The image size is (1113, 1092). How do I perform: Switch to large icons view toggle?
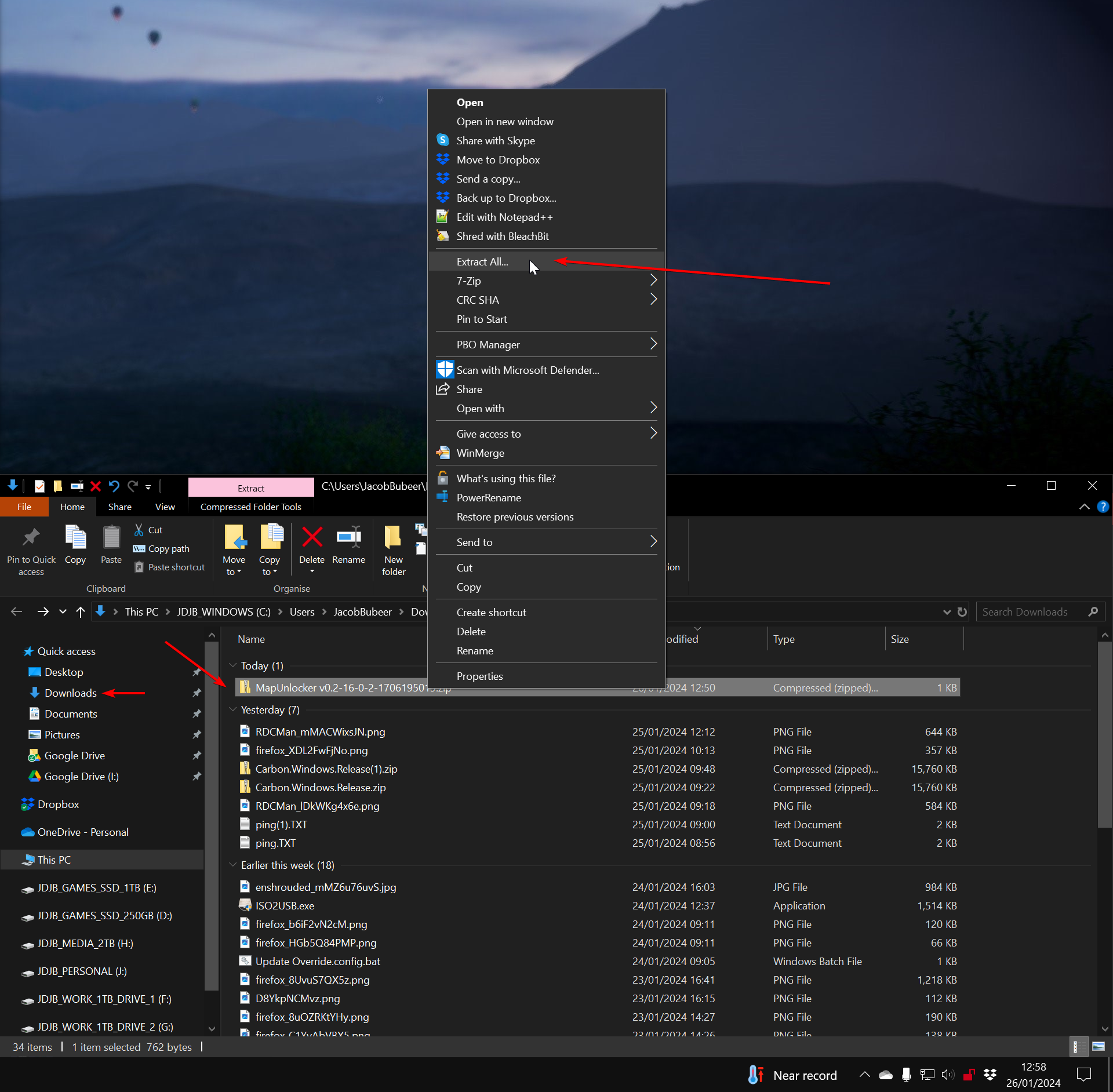click(x=1098, y=1046)
